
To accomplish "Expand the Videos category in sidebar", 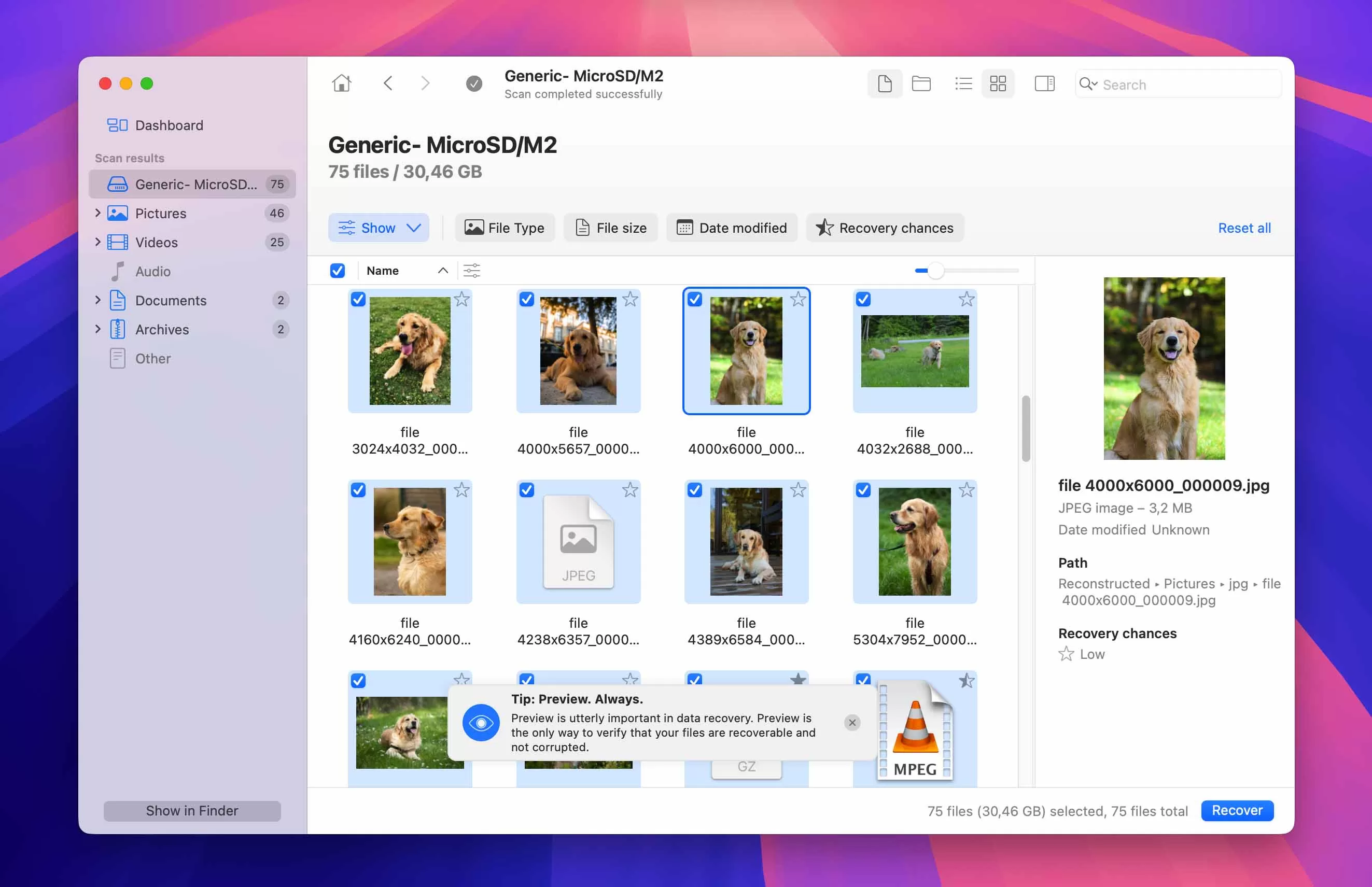I will (x=97, y=242).
